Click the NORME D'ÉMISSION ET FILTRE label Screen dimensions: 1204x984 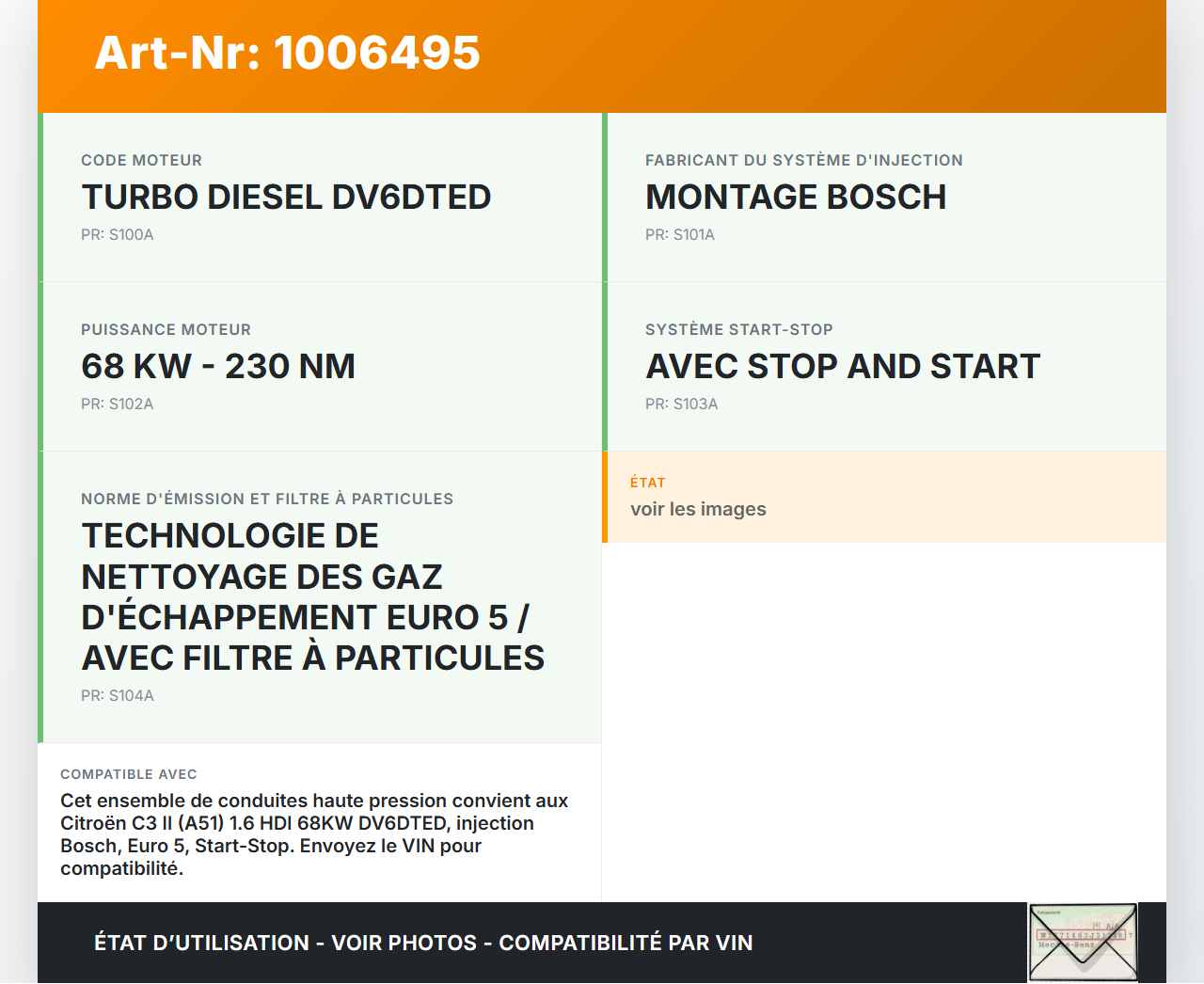(x=266, y=500)
